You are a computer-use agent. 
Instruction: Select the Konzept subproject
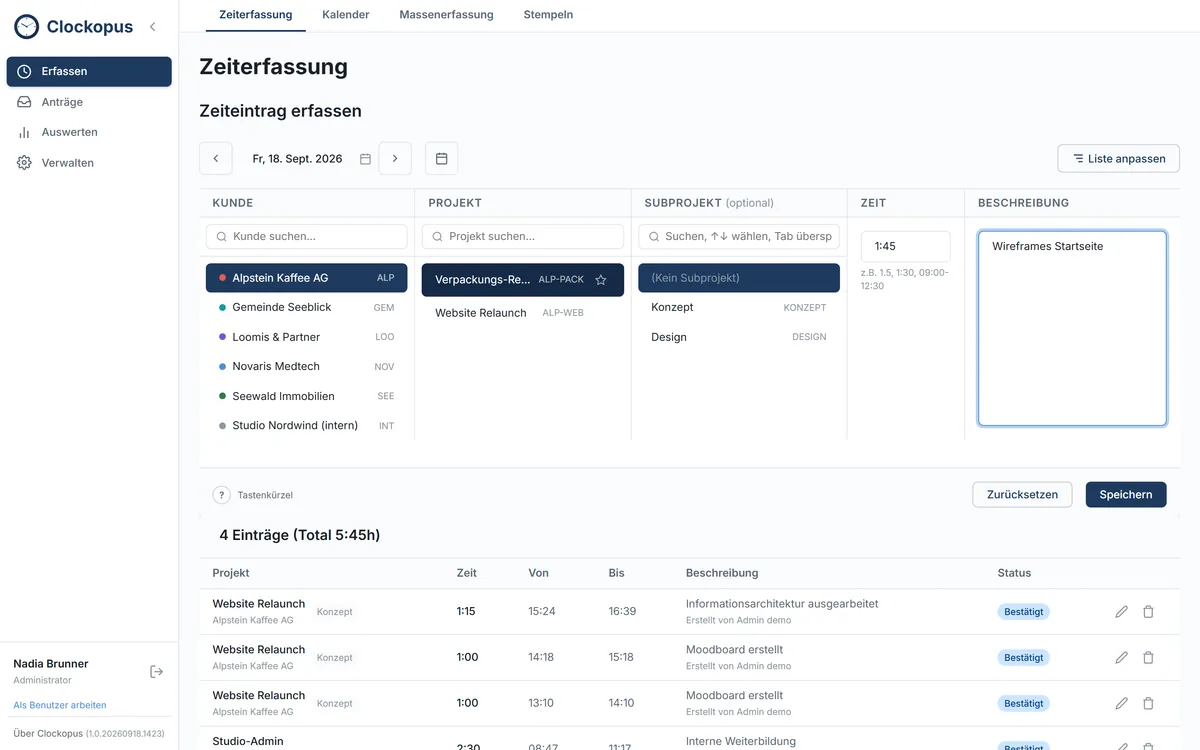(739, 308)
